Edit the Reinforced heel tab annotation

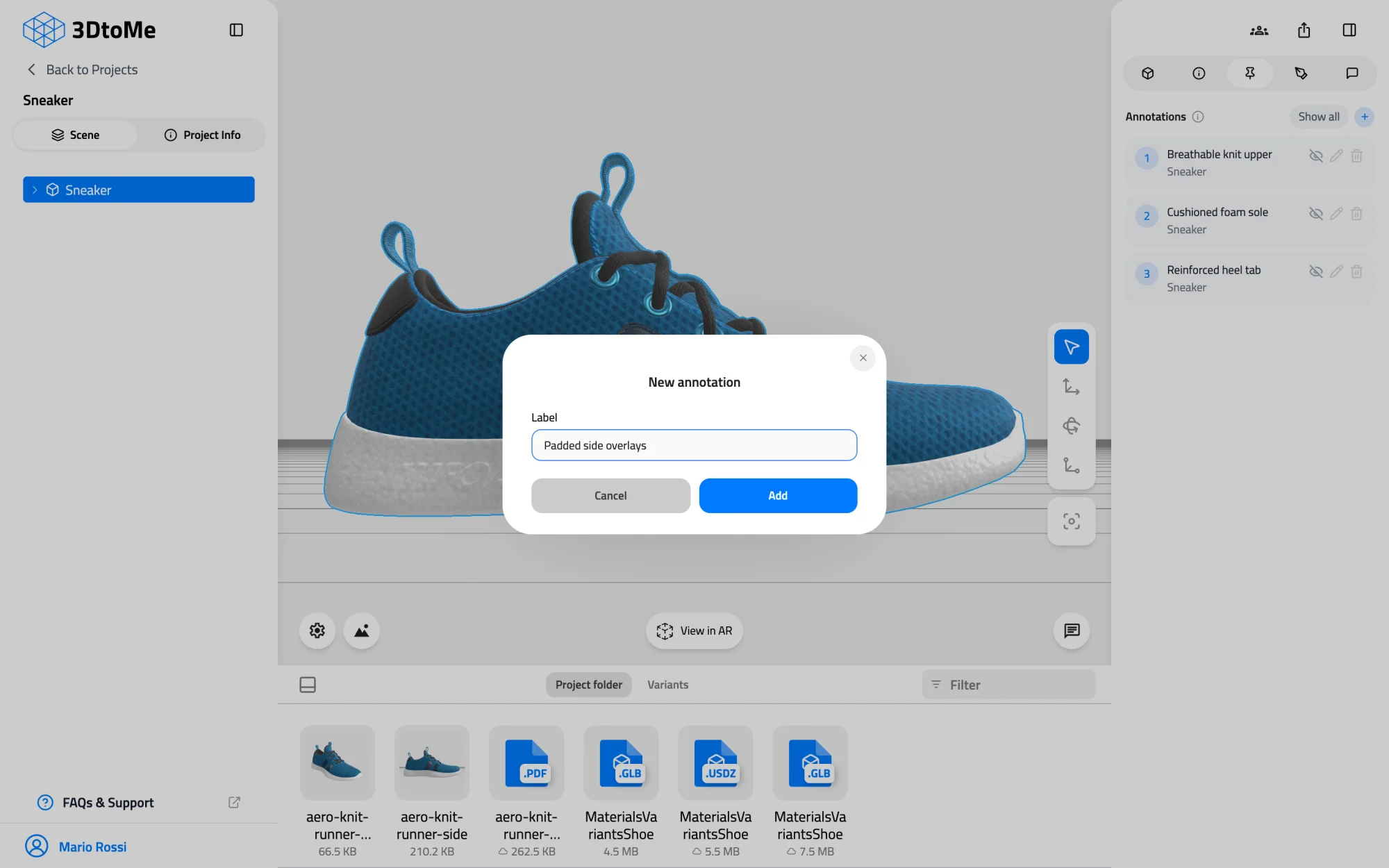click(x=1336, y=272)
